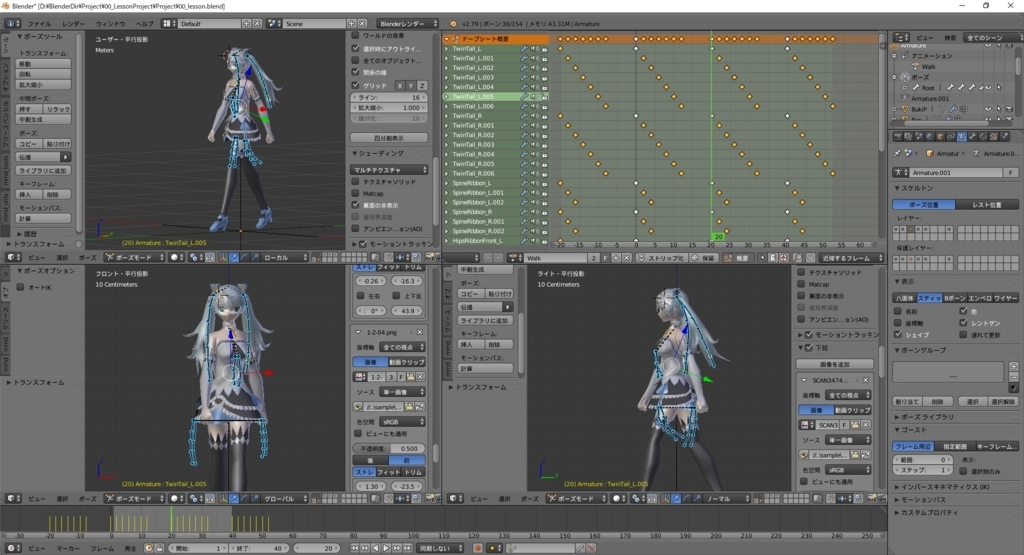Adjust the Opacity 0.500 slider
The width and height of the screenshot is (1024, 555).
(x=389, y=449)
